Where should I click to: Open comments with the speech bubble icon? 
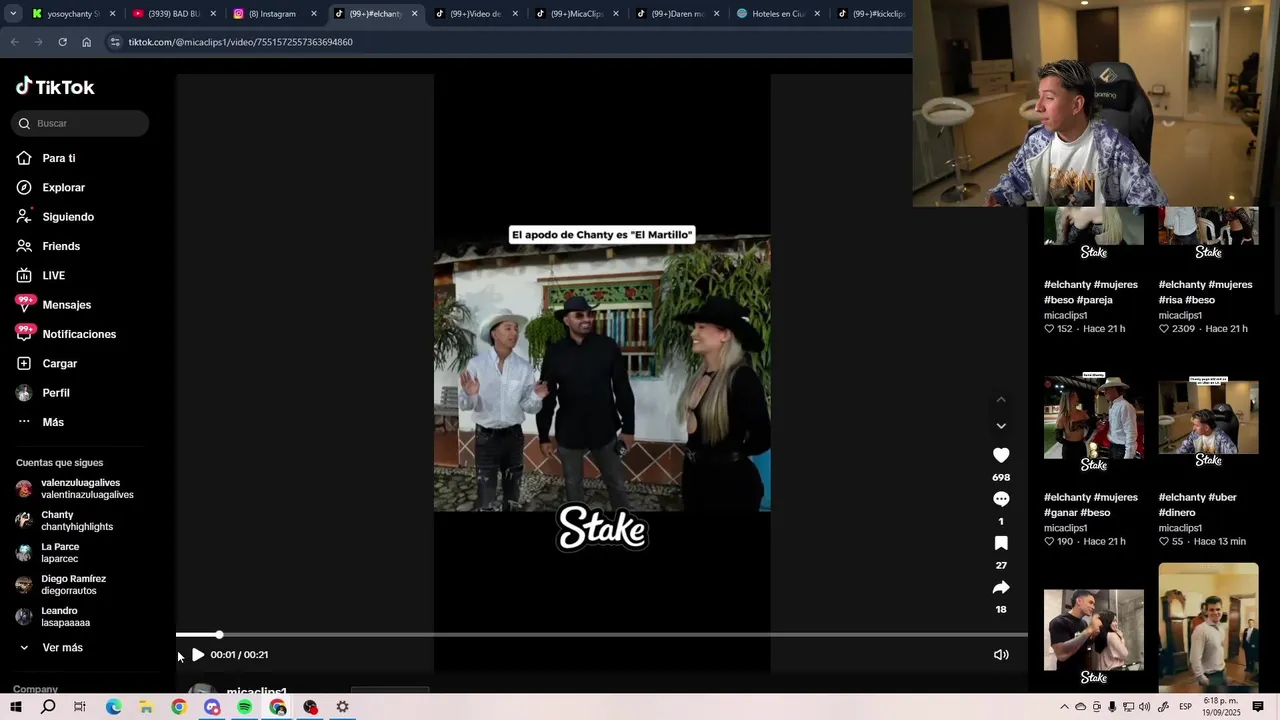click(1001, 499)
